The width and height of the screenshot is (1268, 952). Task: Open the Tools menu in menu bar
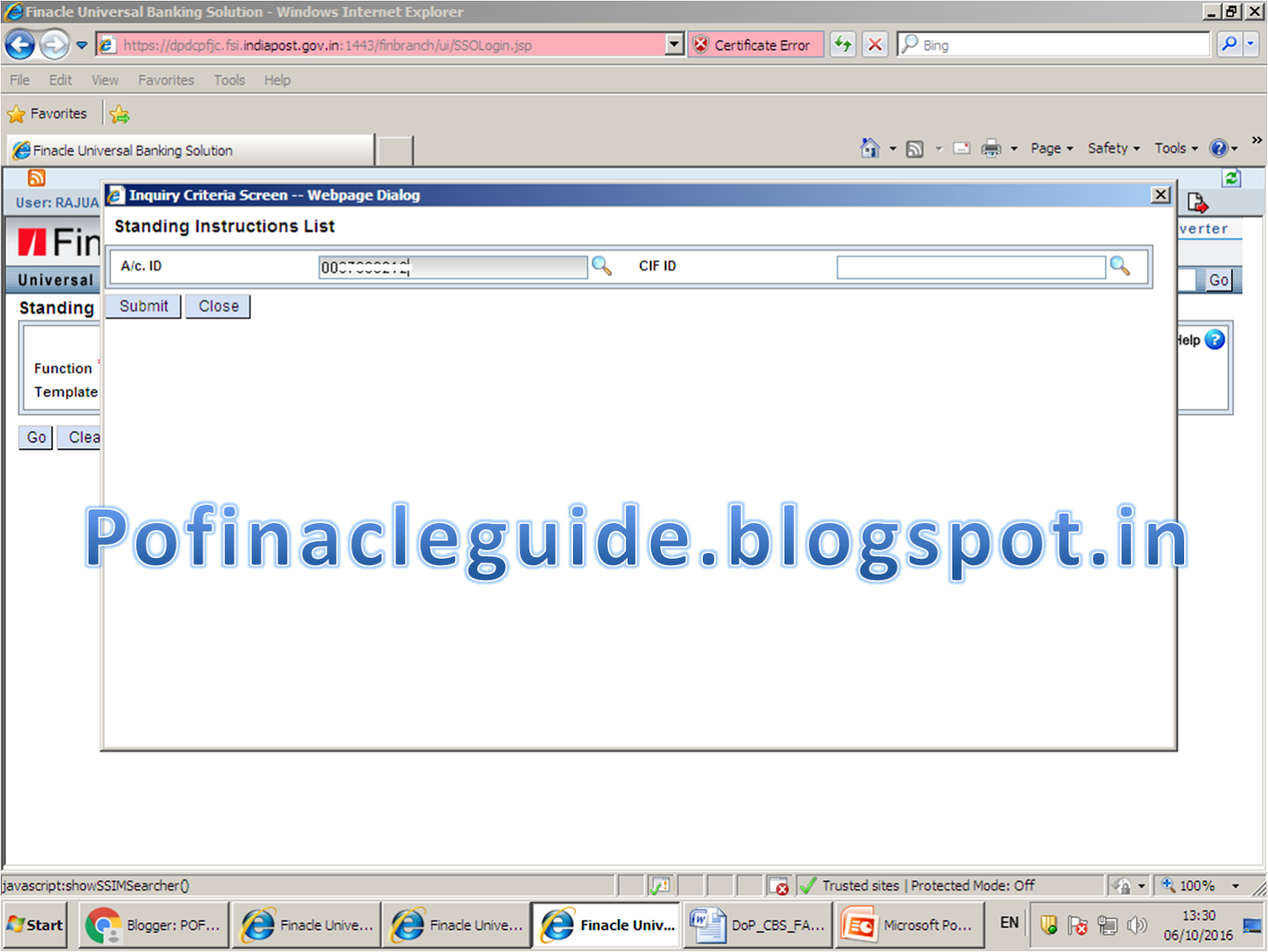(x=229, y=79)
